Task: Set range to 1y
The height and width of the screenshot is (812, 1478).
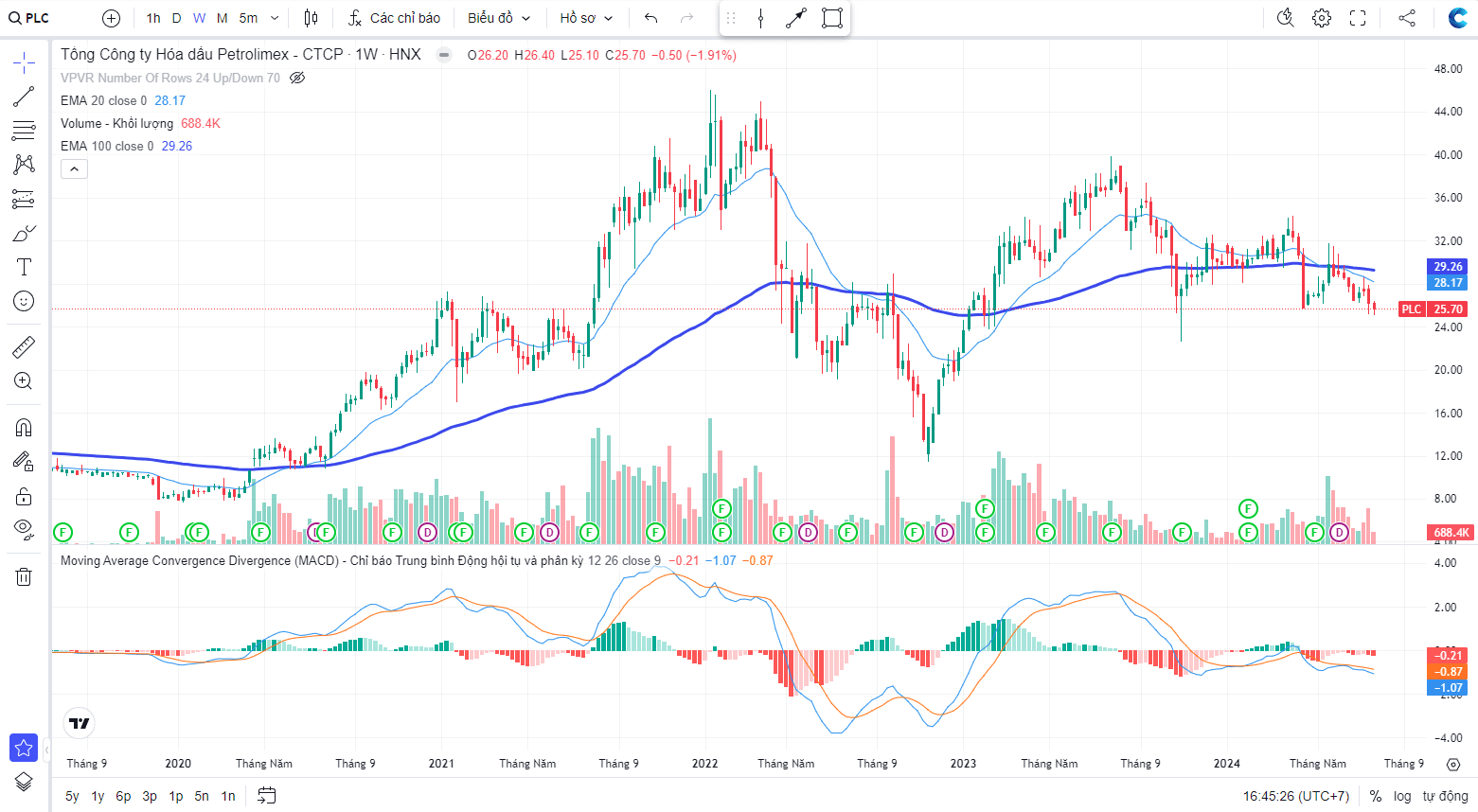Action: 98,796
